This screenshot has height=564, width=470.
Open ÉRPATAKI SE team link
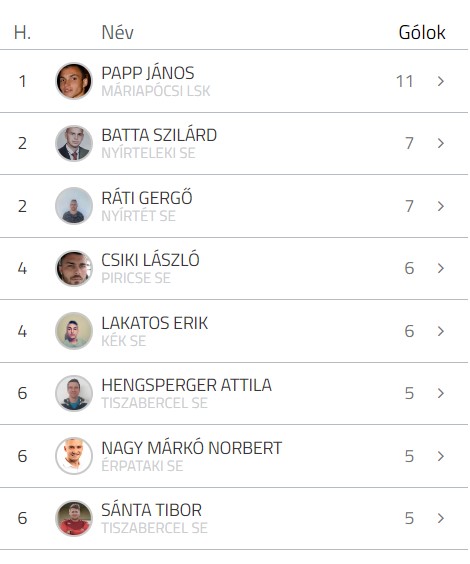click(142, 466)
